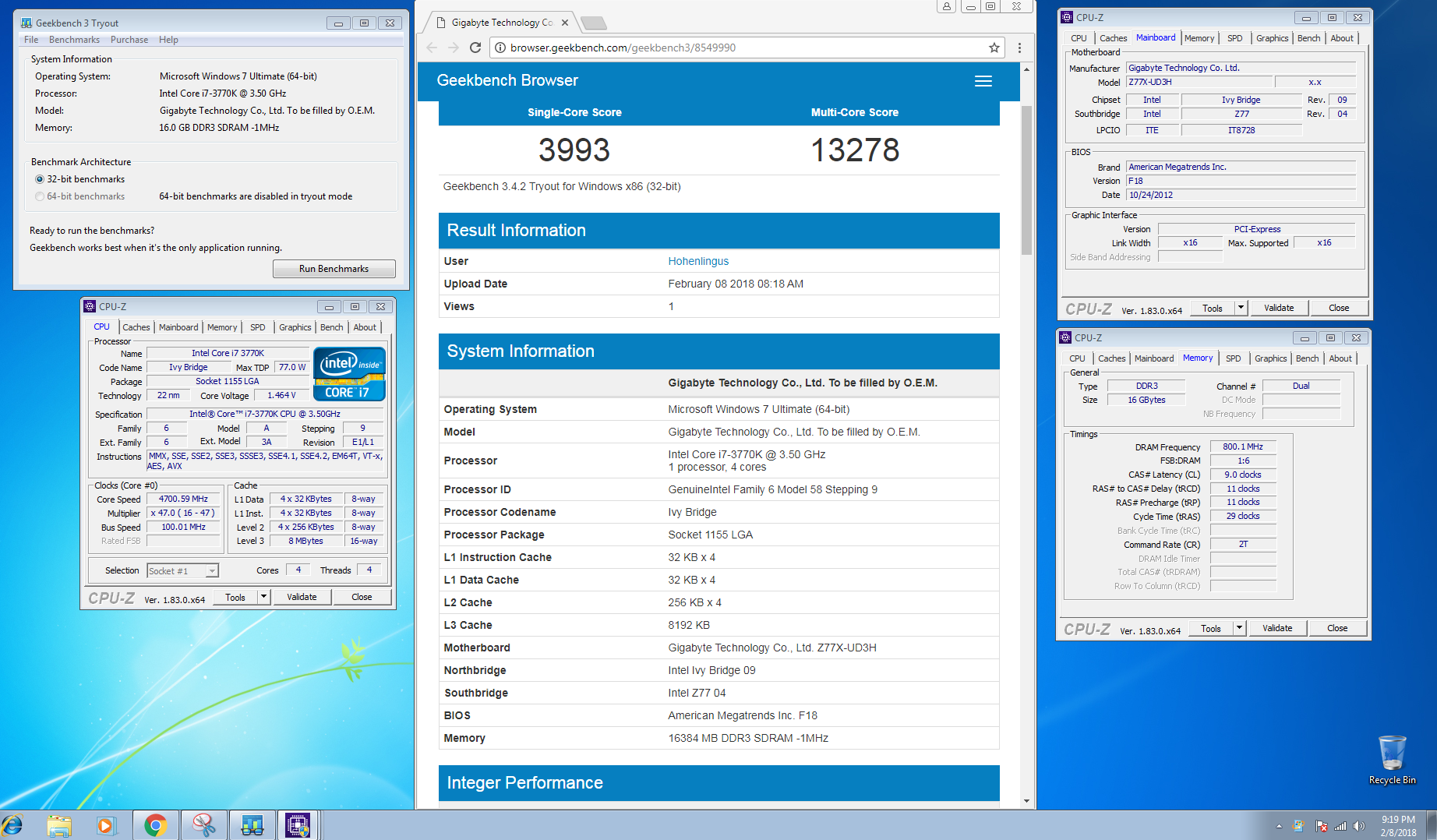
Task: Click the multi-core score 13278
Action: click(855, 150)
